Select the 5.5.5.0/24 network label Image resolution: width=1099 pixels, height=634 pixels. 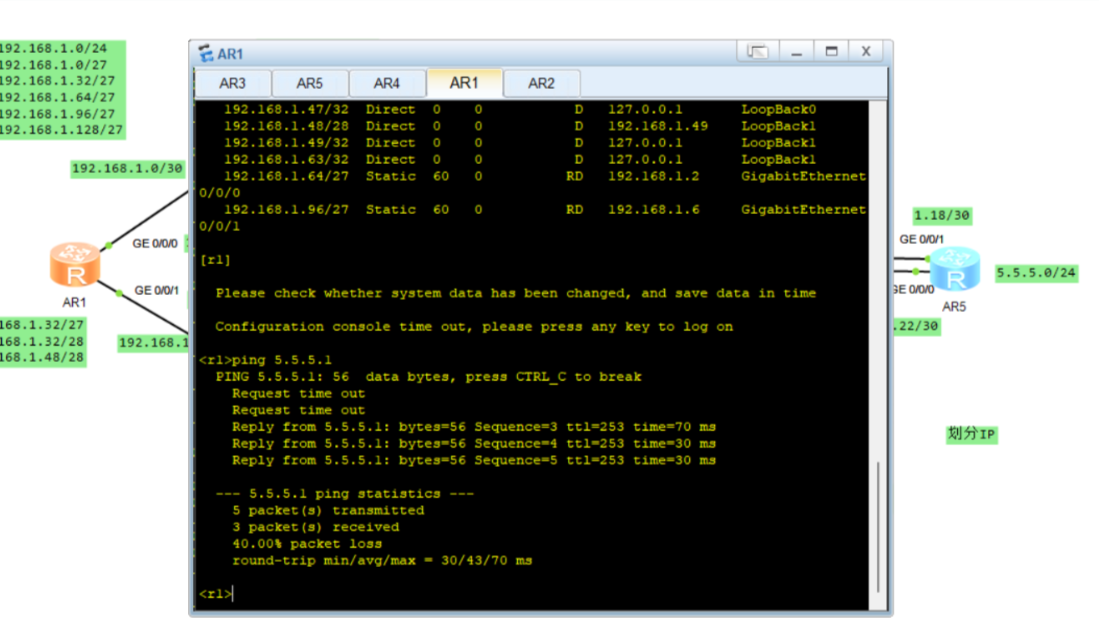(1037, 273)
